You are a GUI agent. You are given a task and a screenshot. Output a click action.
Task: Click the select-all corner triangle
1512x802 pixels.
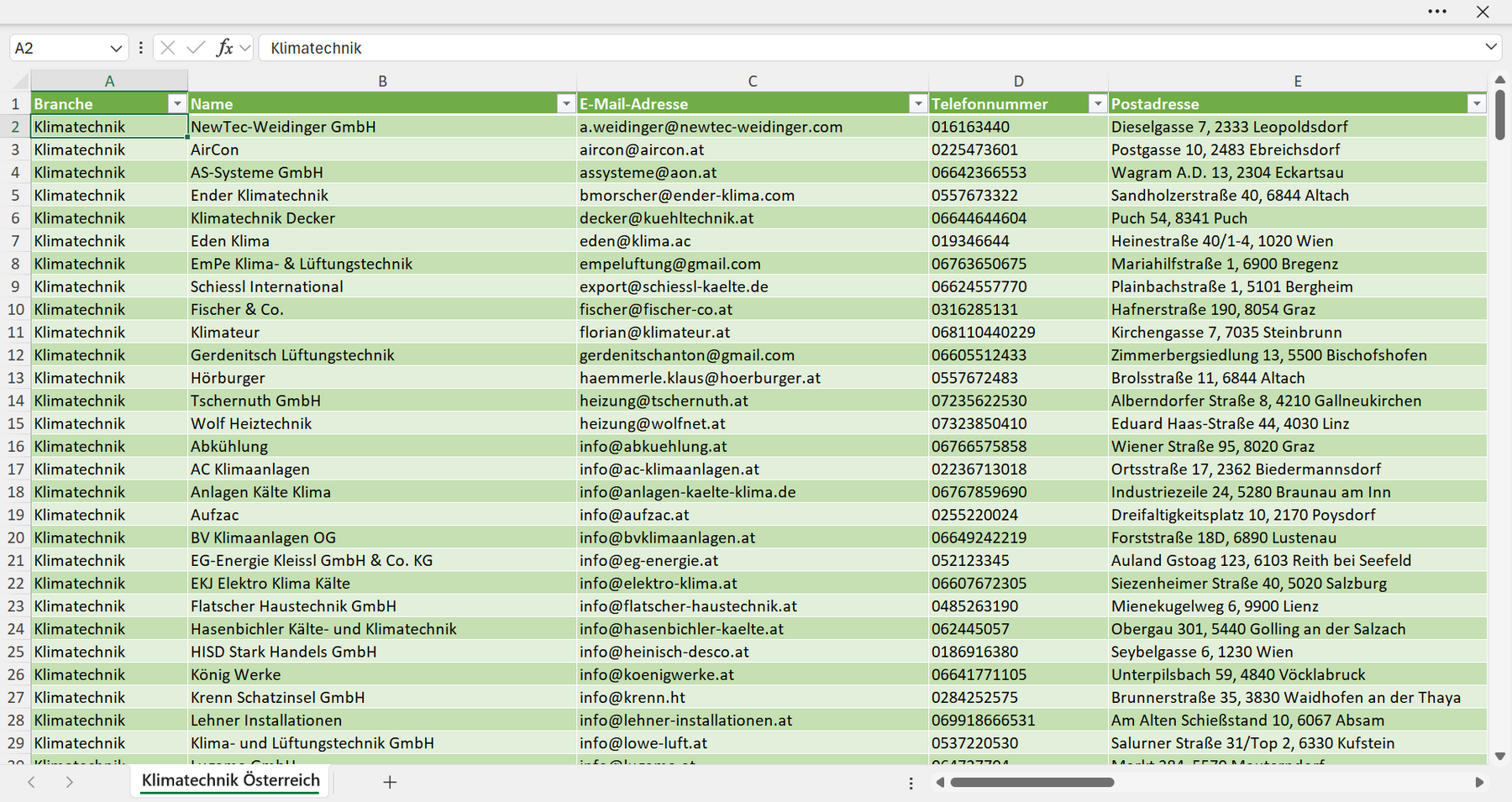click(x=20, y=81)
